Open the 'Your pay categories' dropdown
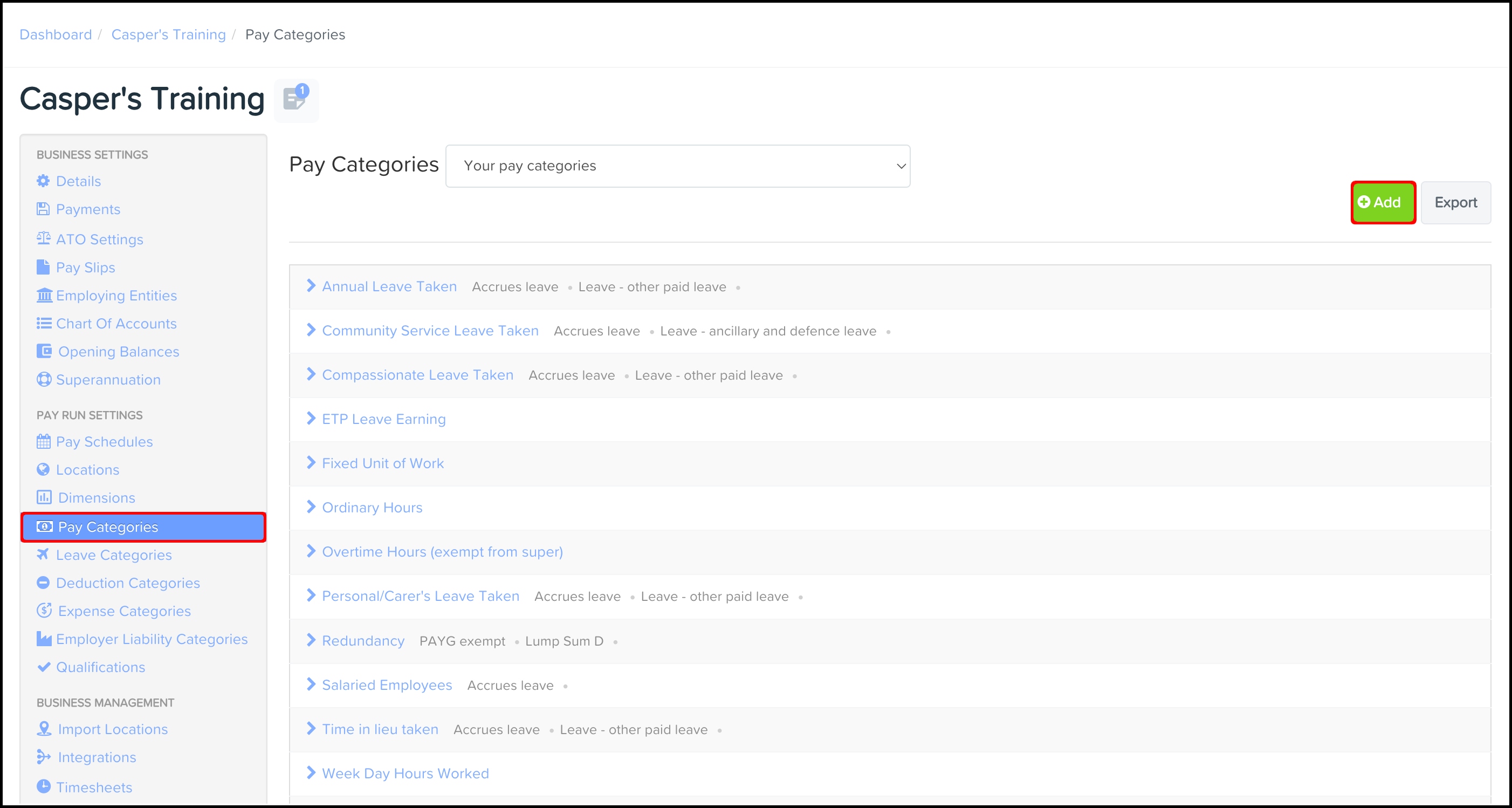The image size is (1512, 808). [x=677, y=166]
